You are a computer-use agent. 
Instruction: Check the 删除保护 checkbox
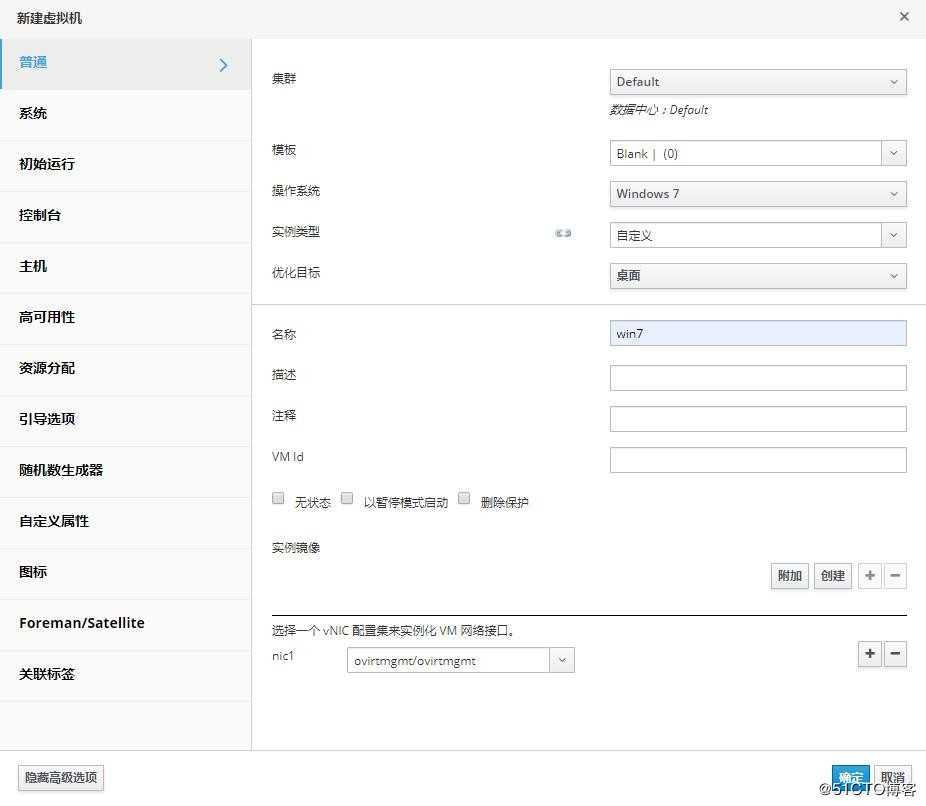464,498
